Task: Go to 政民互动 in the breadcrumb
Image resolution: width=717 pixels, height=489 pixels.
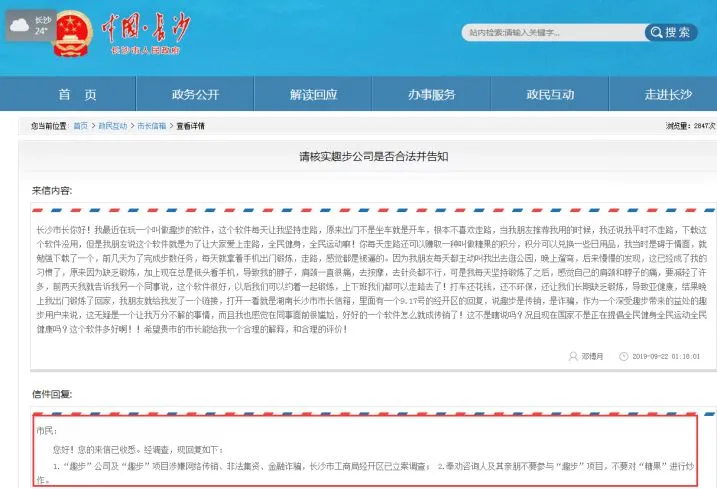Action: 112,126
